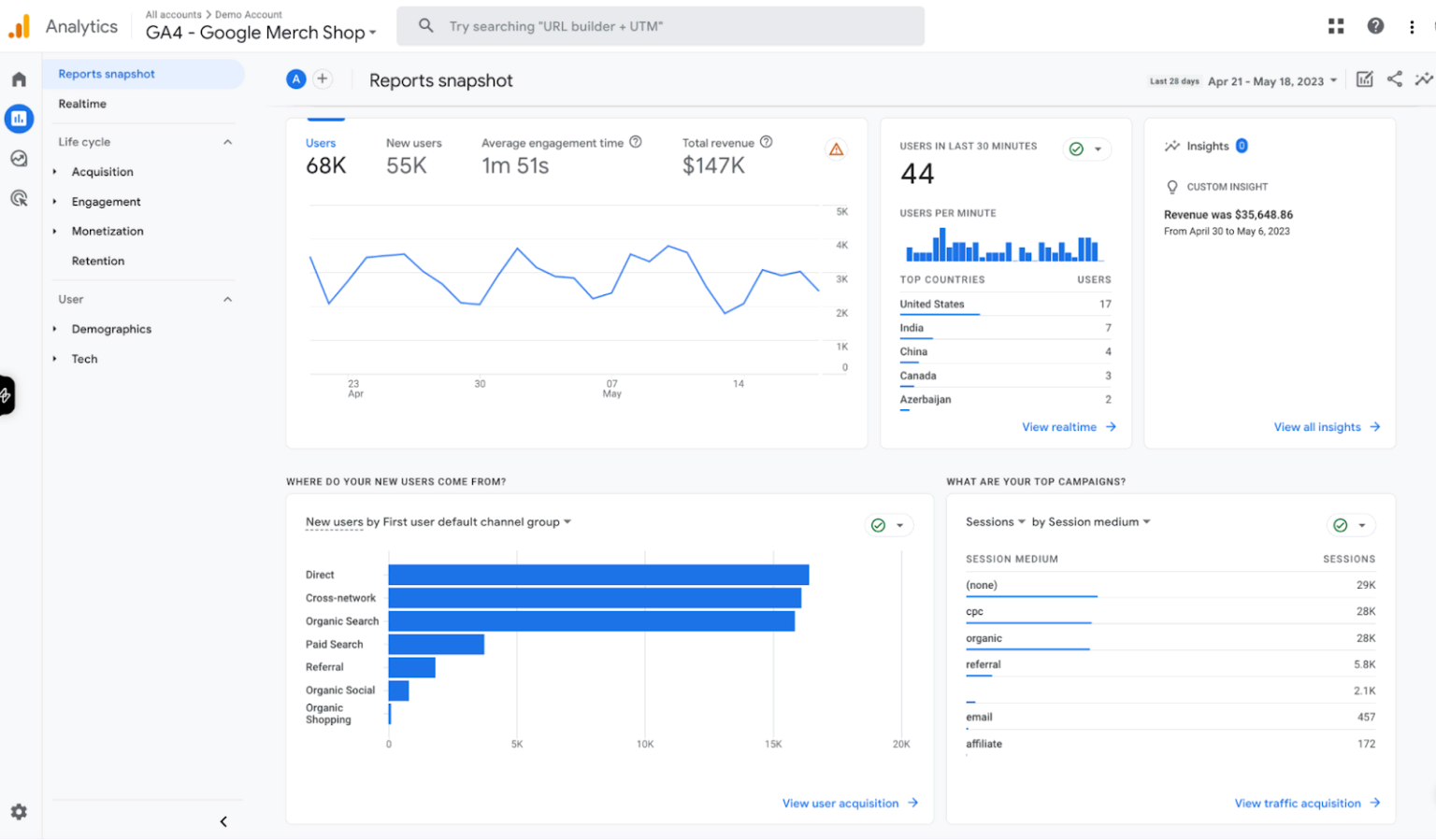Image resolution: width=1436 pixels, height=840 pixels.
Task: Click the data-quality checkmark on realtime users card
Action: [x=1074, y=149]
